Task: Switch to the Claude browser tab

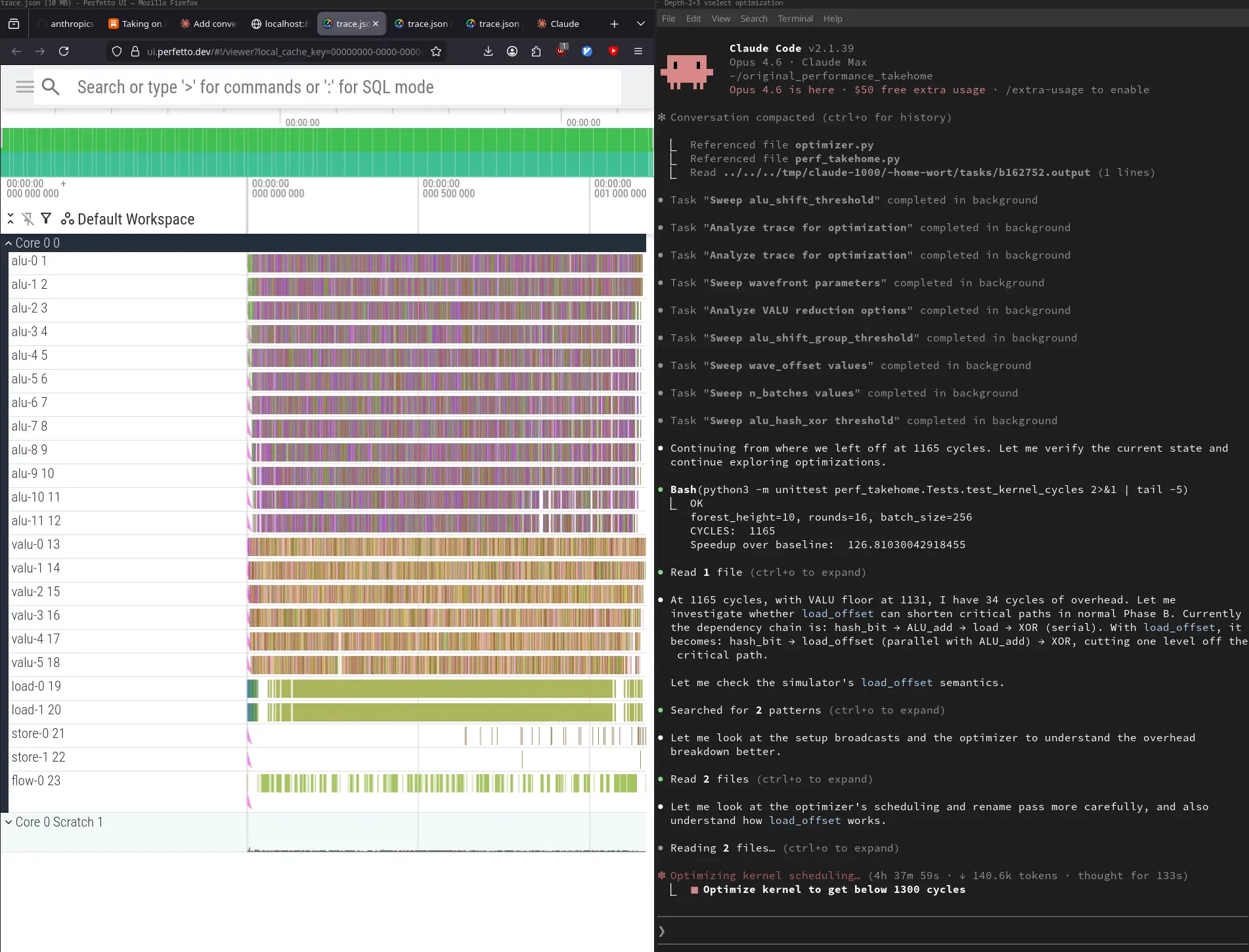Action: 558,24
